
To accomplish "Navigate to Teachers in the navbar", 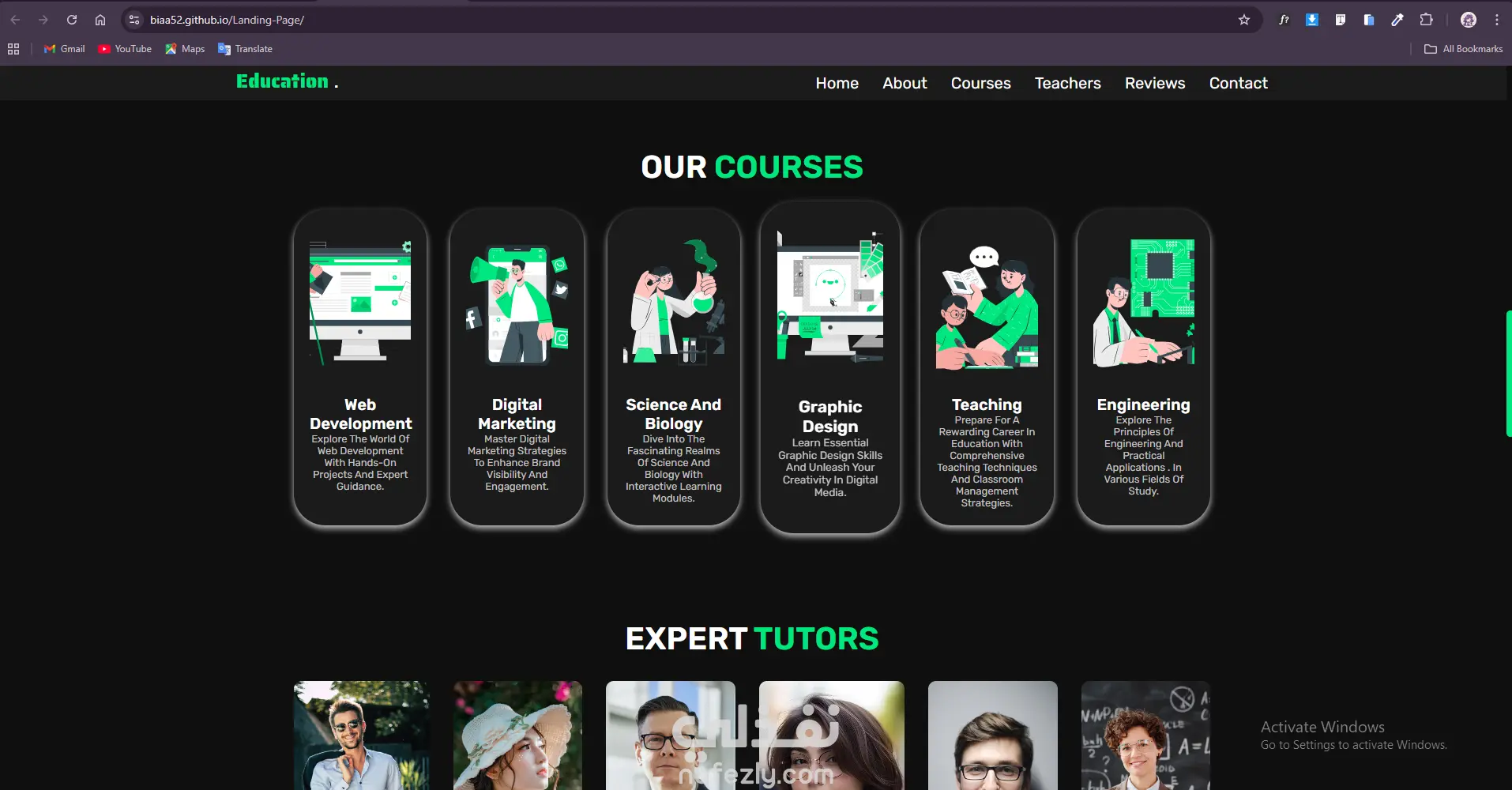I will click(1067, 83).
